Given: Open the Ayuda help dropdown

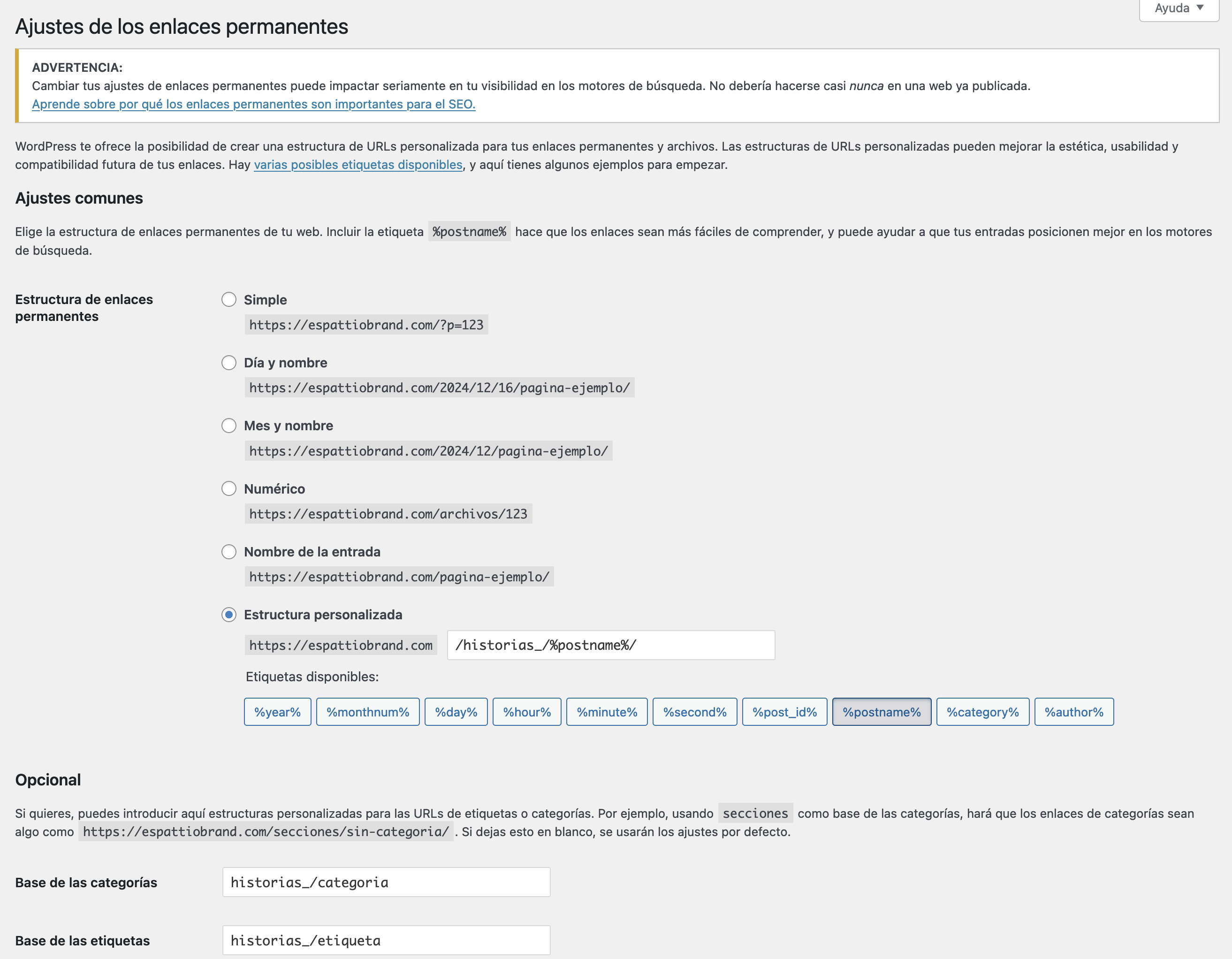Looking at the screenshot, I should [x=1179, y=8].
